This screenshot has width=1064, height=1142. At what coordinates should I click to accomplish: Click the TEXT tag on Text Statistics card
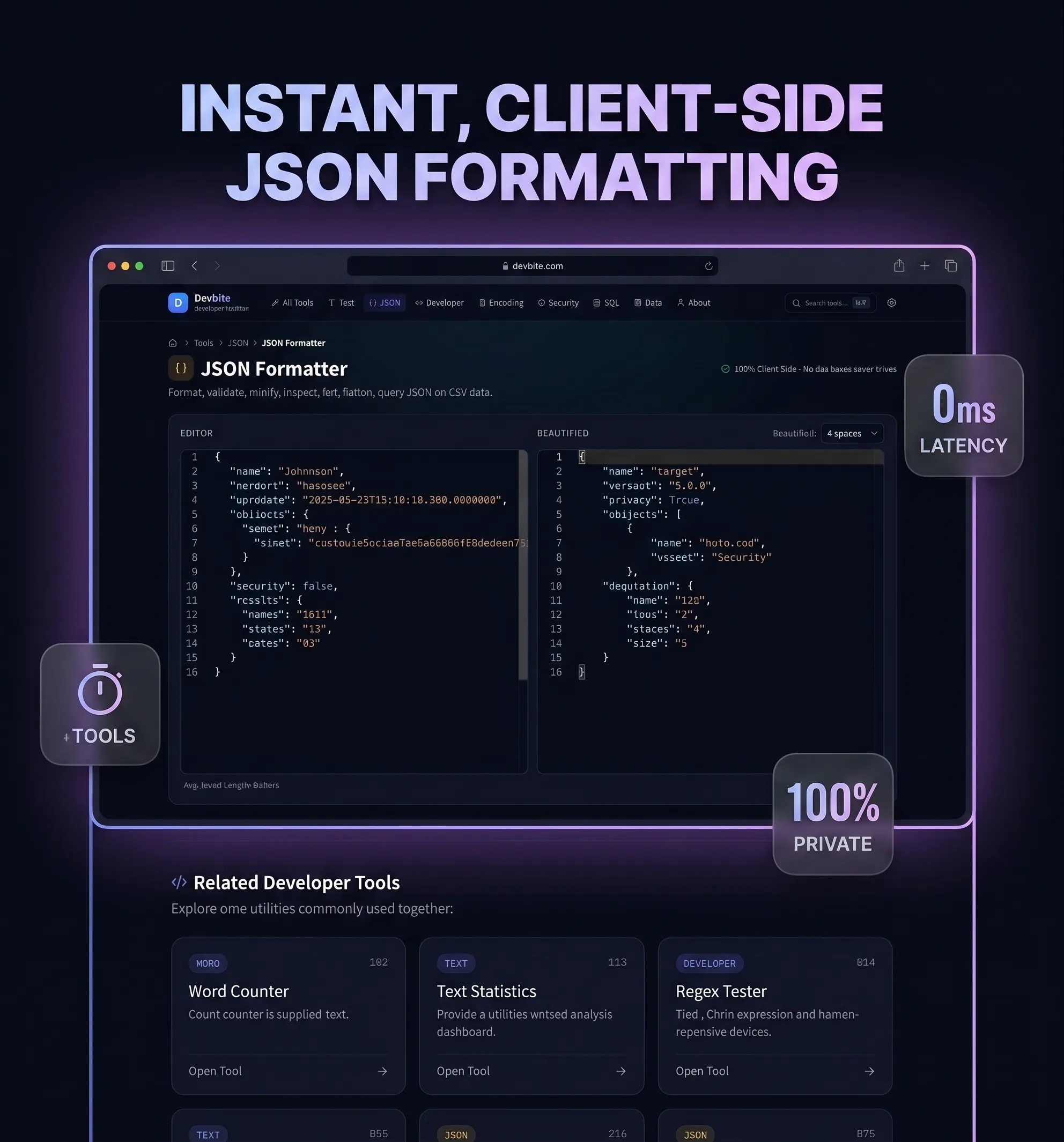point(456,963)
